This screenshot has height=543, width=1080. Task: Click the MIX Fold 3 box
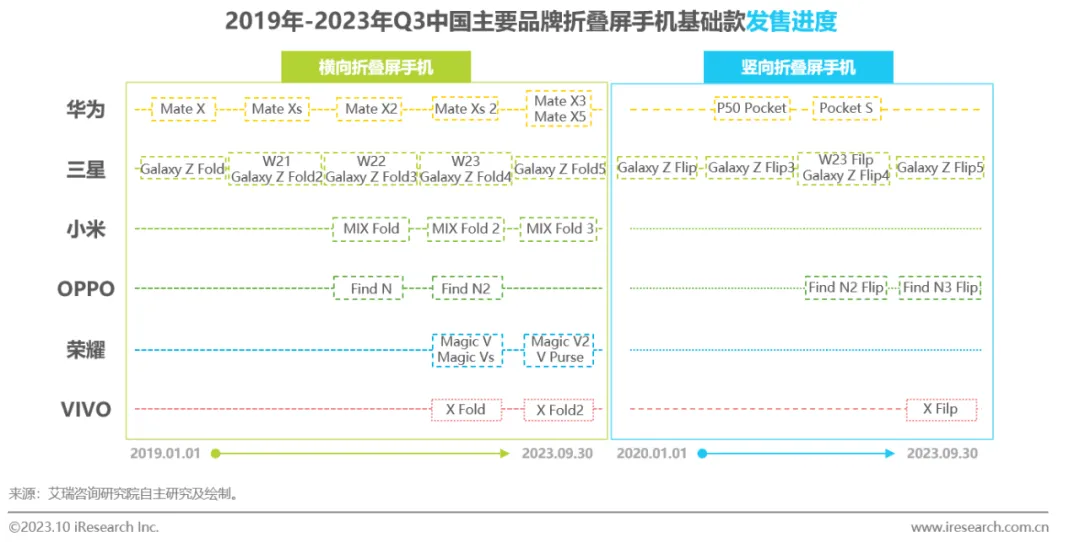pos(559,229)
